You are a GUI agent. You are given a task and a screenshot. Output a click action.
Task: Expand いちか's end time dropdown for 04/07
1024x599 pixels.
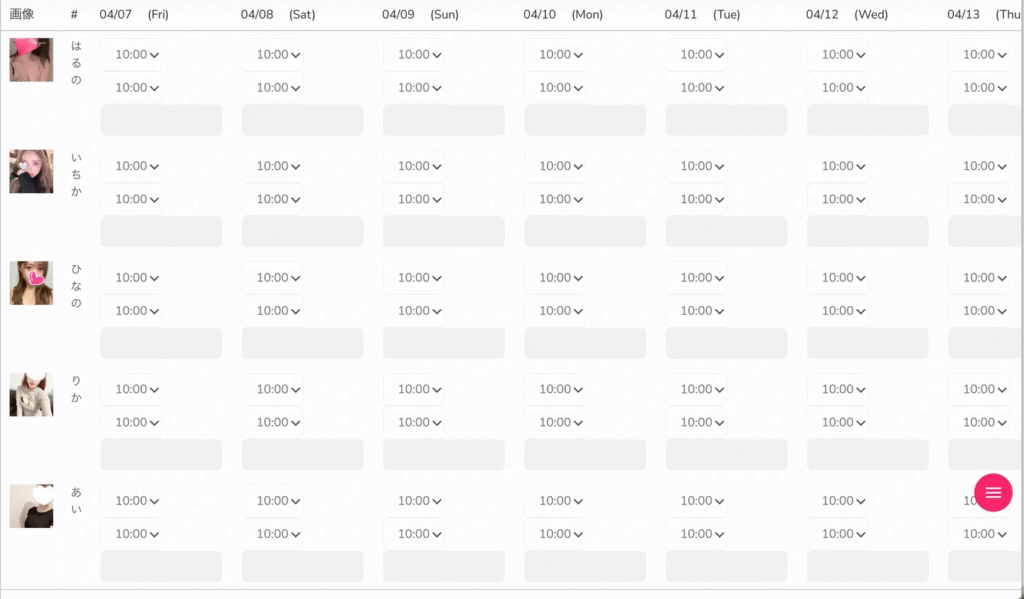pos(133,200)
